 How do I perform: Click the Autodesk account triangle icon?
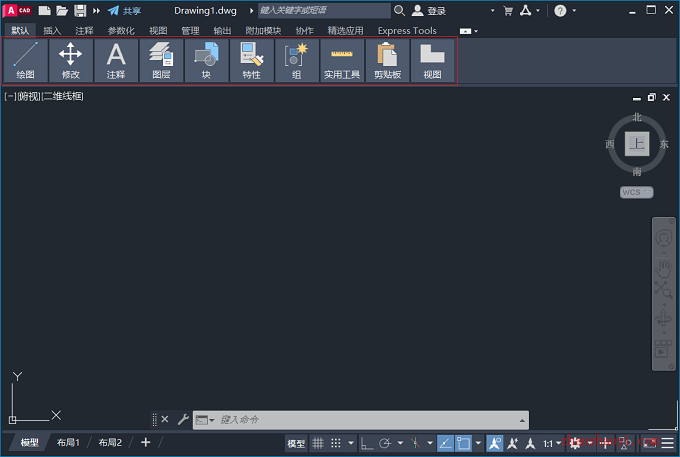[526, 10]
